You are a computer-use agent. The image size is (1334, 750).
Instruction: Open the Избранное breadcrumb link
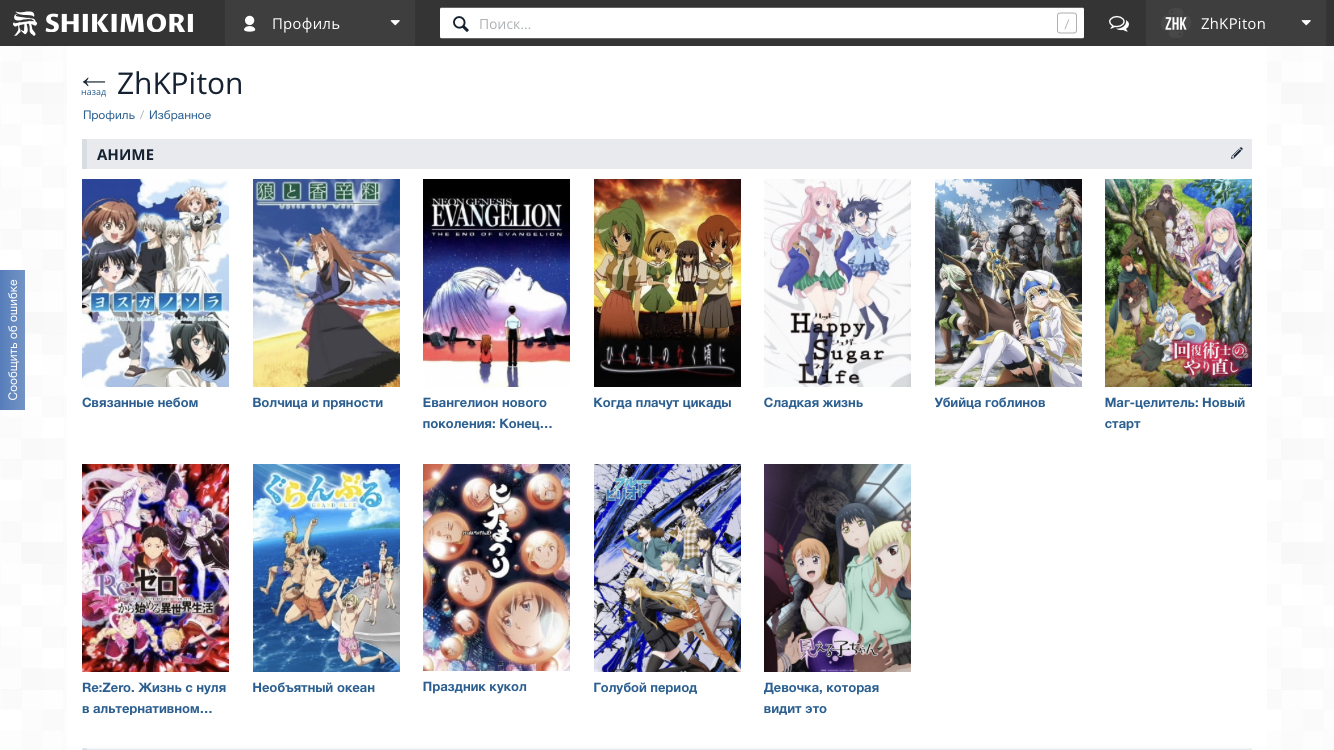coord(180,115)
